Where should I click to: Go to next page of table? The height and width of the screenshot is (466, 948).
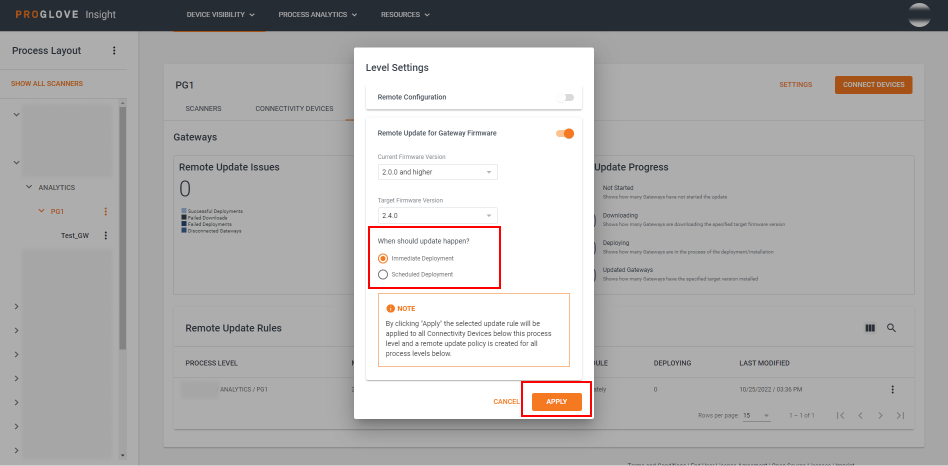[x=879, y=415]
